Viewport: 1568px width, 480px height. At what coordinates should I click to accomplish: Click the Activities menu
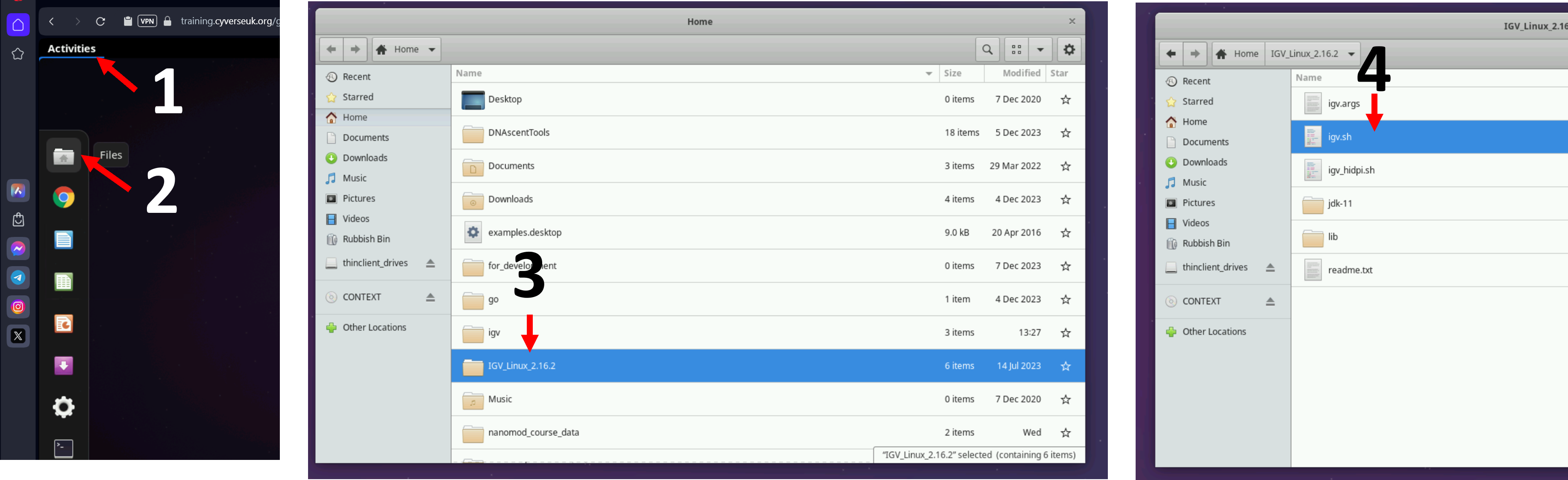coord(71,49)
